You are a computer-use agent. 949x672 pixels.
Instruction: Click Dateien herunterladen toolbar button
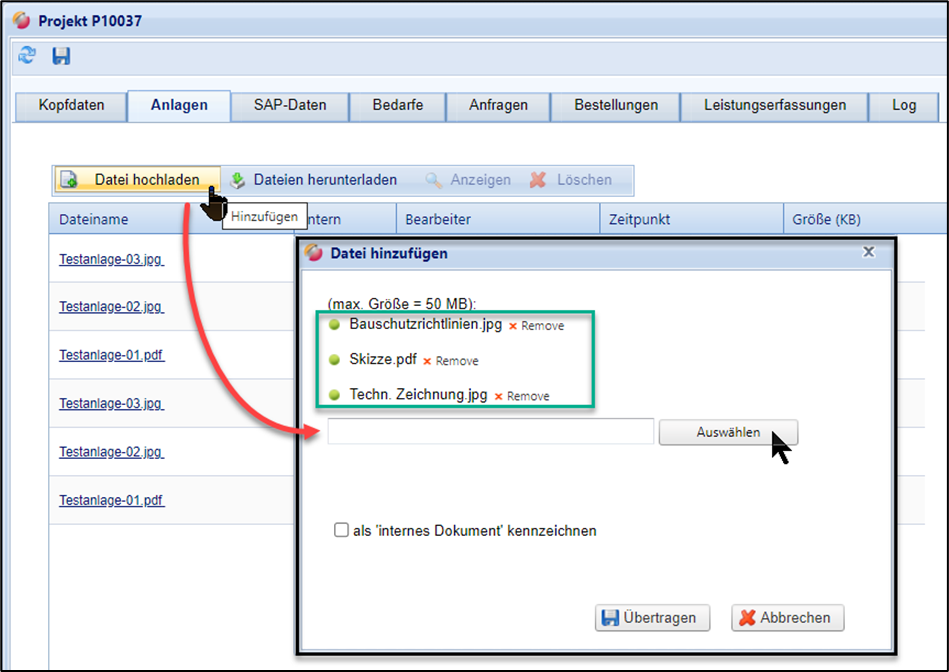tap(314, 180)
